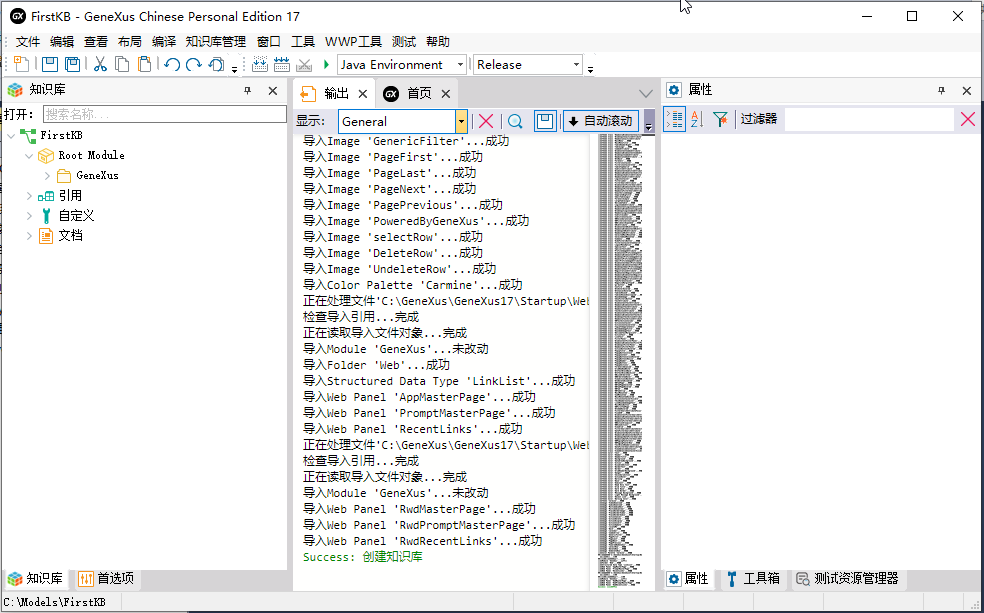The image size is (984, 613).
Task: Open the WWP工具 menu
Action: 353,42
